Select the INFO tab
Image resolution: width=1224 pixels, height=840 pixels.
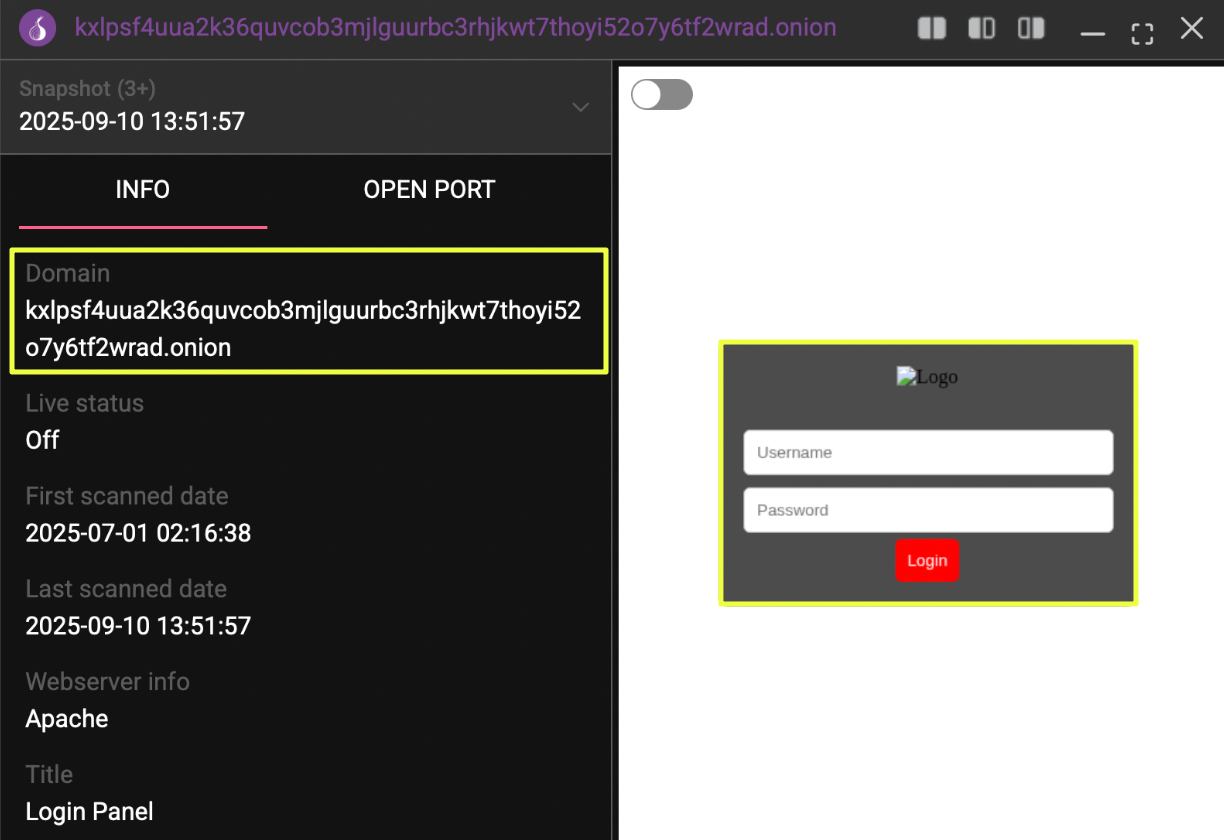point(143,190)
